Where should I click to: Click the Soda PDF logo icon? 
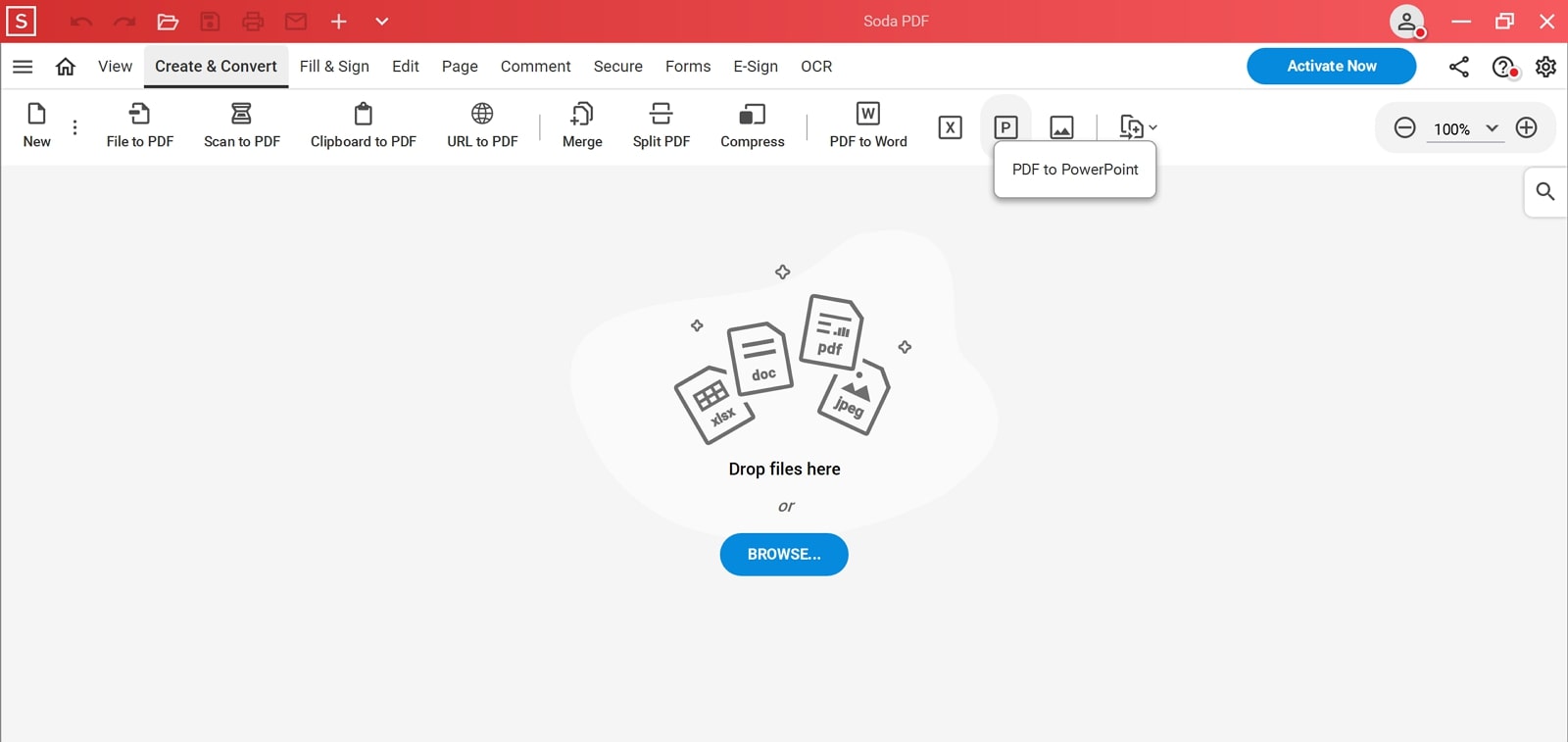point(21,21)
